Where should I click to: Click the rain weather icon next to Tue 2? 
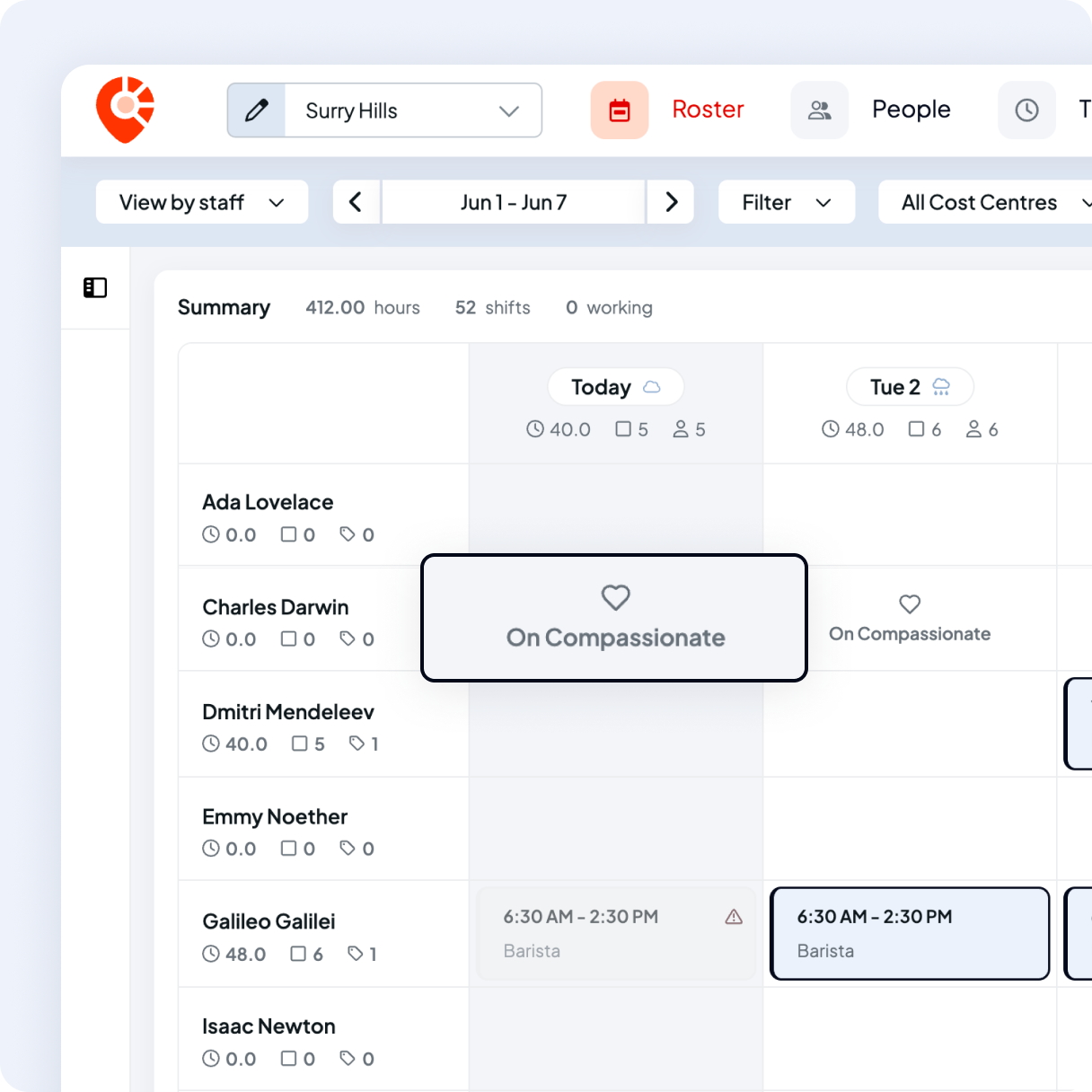point(941,387)
